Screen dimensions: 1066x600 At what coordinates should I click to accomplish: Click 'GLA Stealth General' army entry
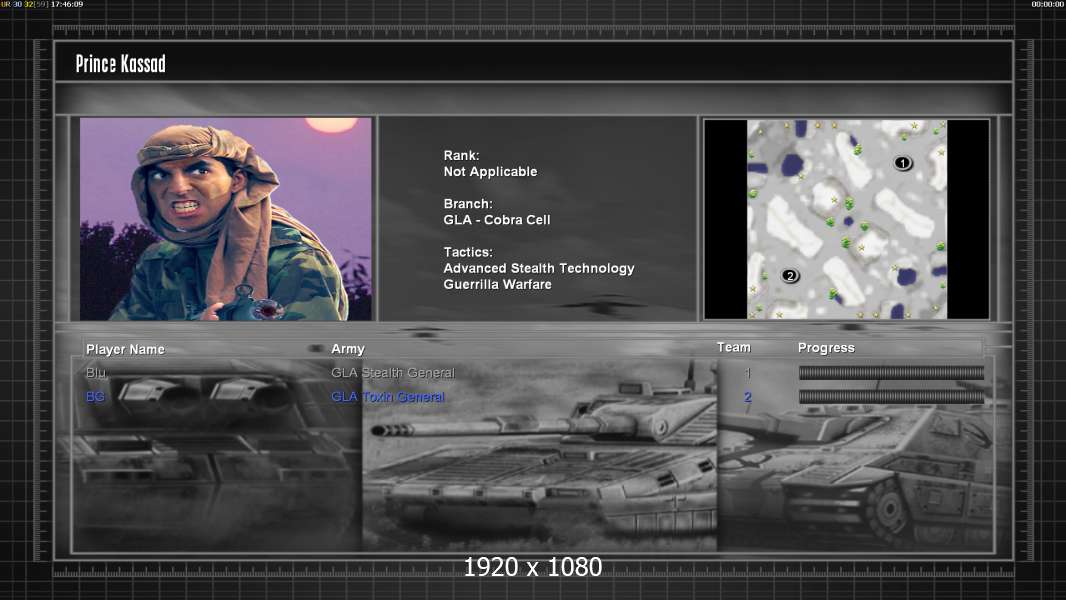(392, 373)
